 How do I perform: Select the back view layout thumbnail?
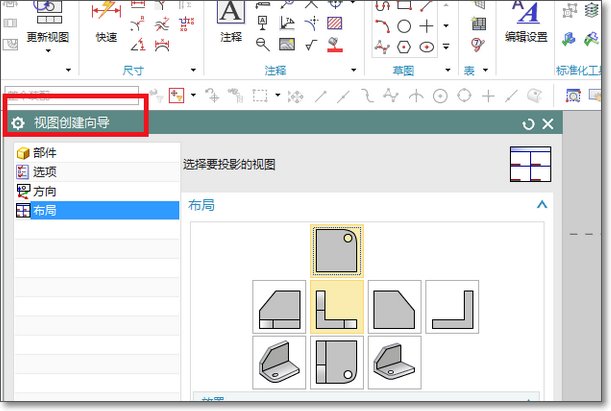(x=452, y=307)
